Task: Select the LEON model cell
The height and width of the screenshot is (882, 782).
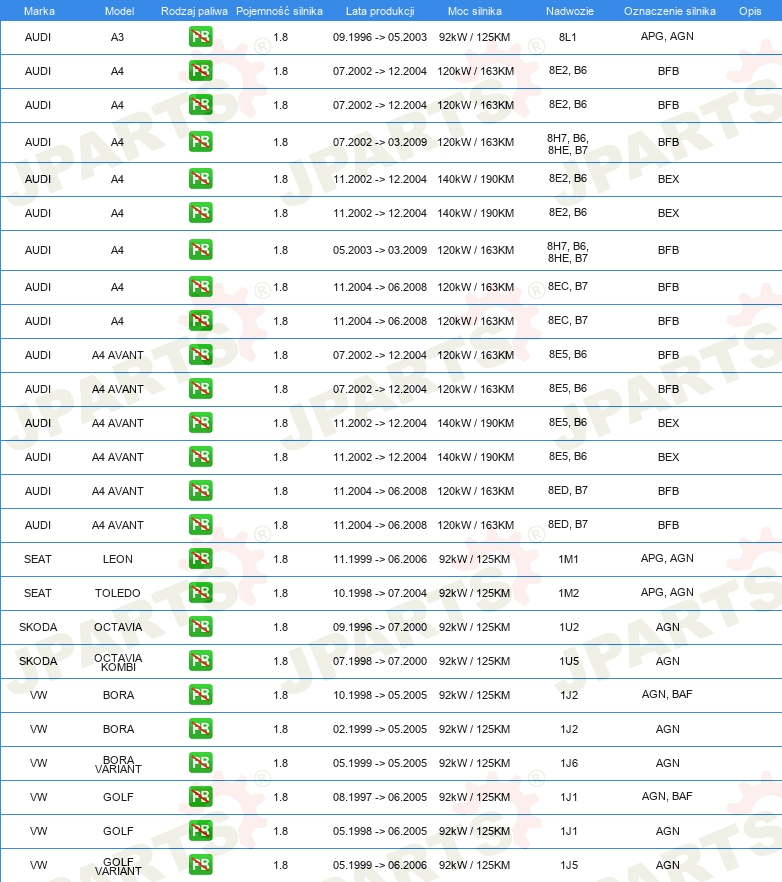Action: click(118, 559)
